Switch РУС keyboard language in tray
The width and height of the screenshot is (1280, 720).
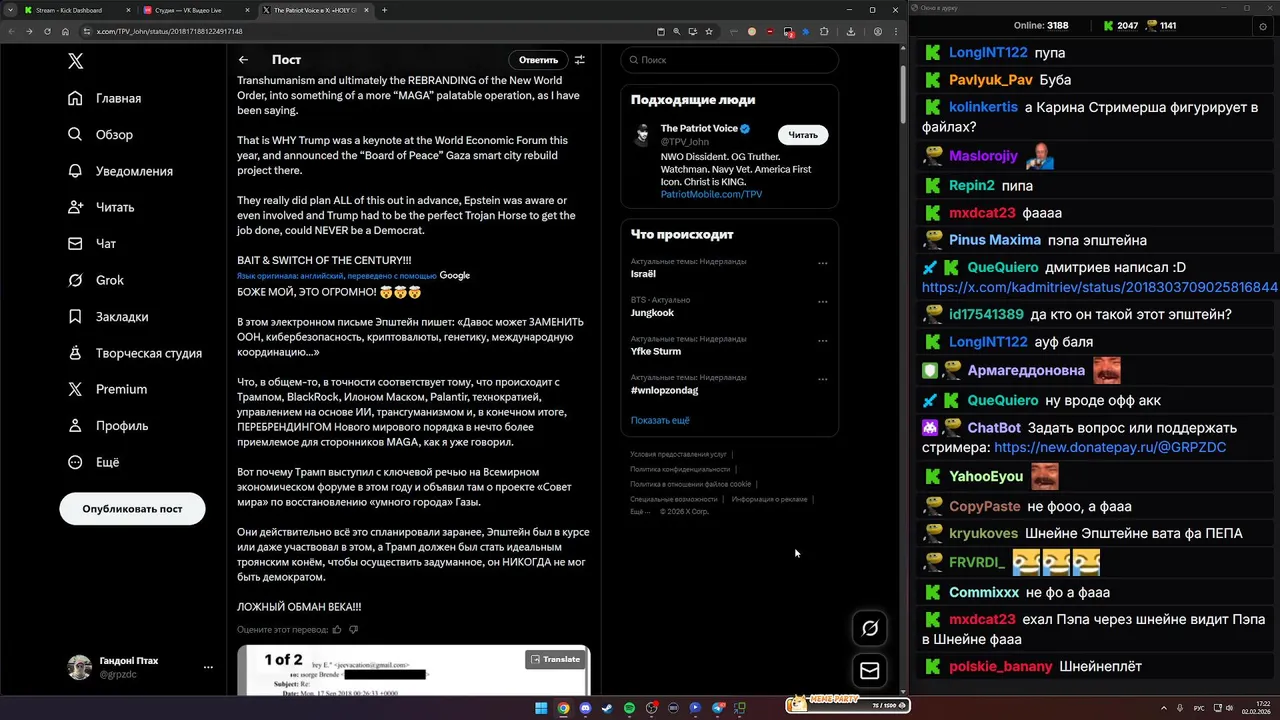pos(1199,708)
